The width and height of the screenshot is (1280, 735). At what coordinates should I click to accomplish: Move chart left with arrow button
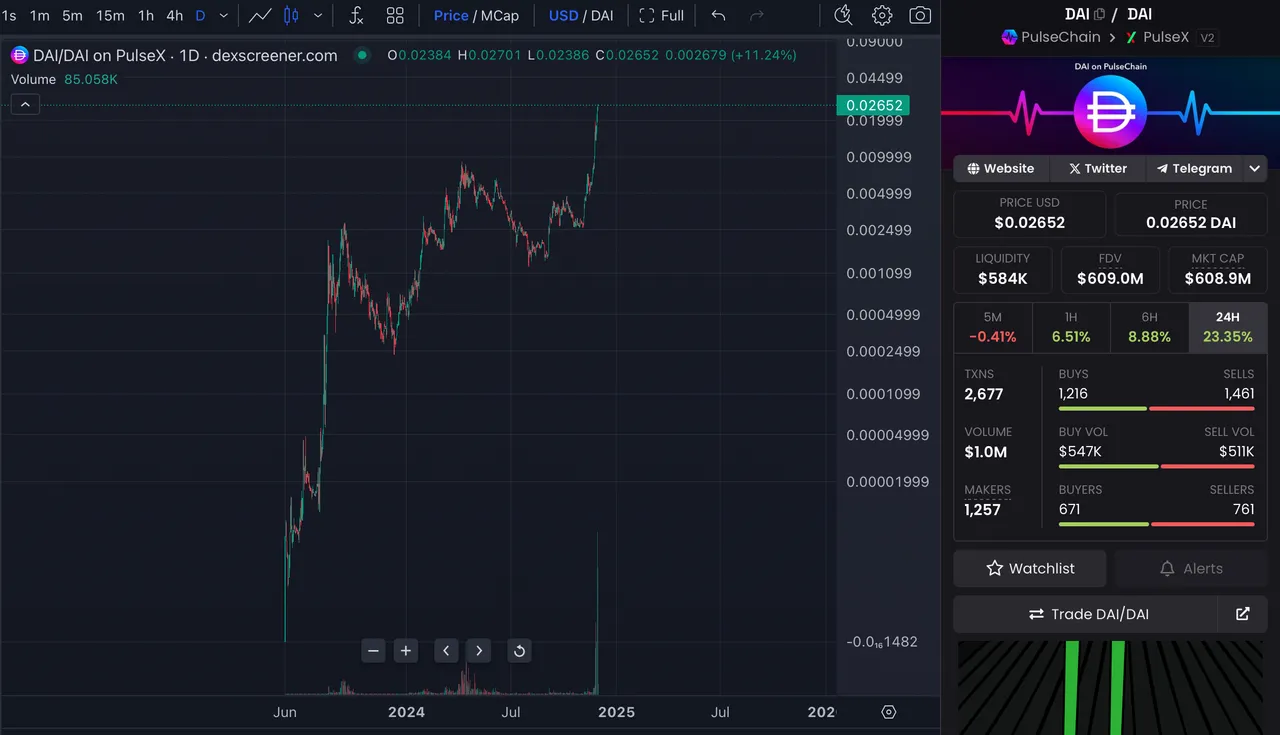pyautogui.click(x=446, y=651)
